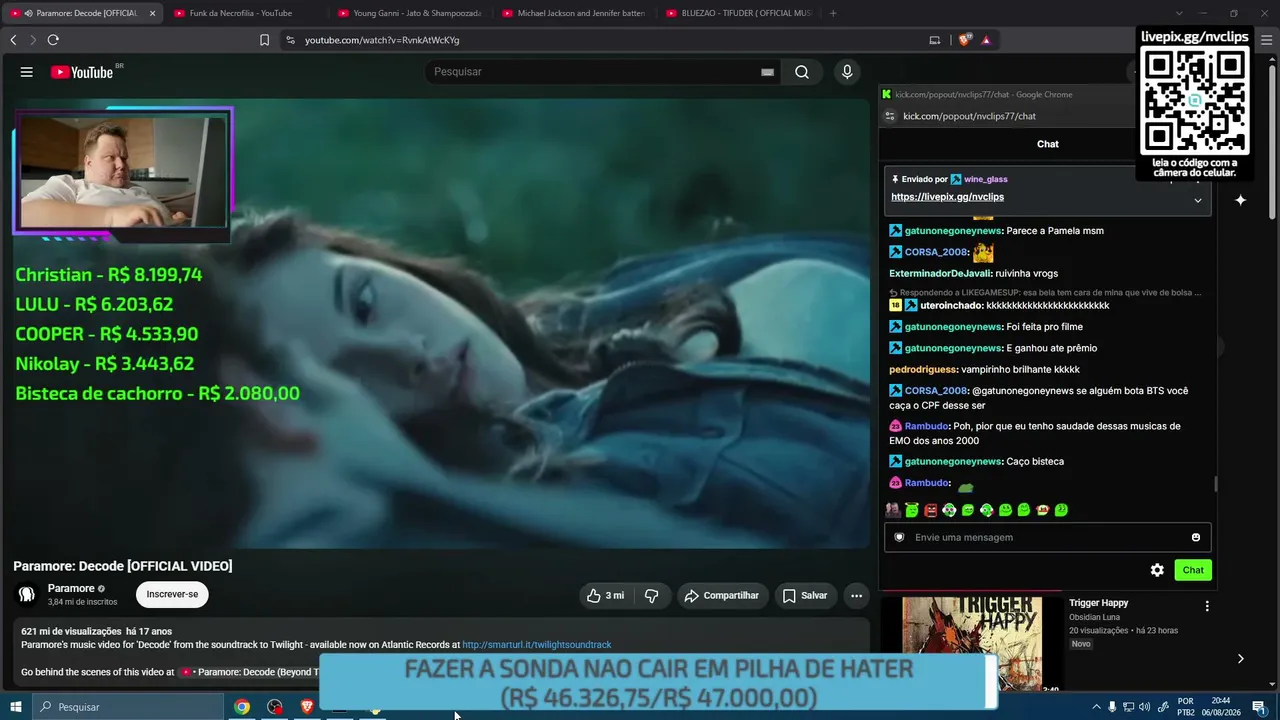Launch Google Chrome from the taskbar
1280x720 pixels.
pyautogui.click(x=242, y=707)
